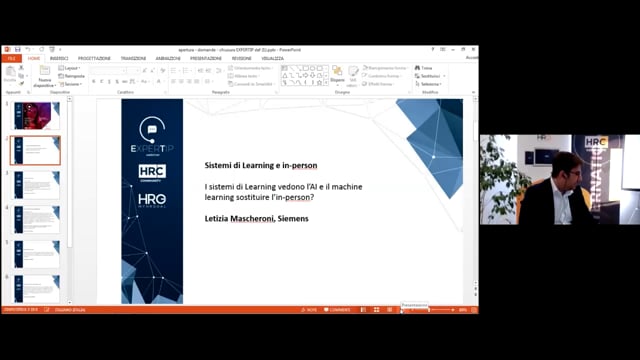640x360 pixels.
Task: Click the Save icon in quick access toolbar
Action: (x=18, y=49)
